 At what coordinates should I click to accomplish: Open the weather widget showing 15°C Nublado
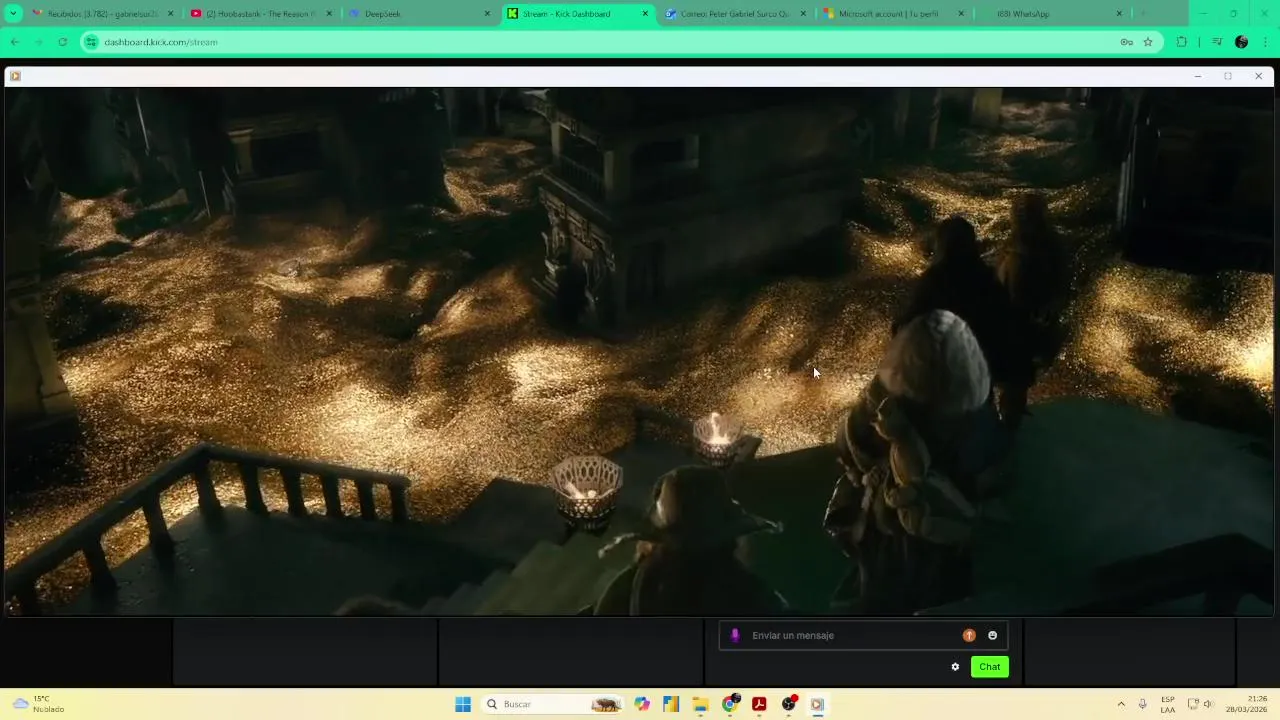(x=38, y=704)
